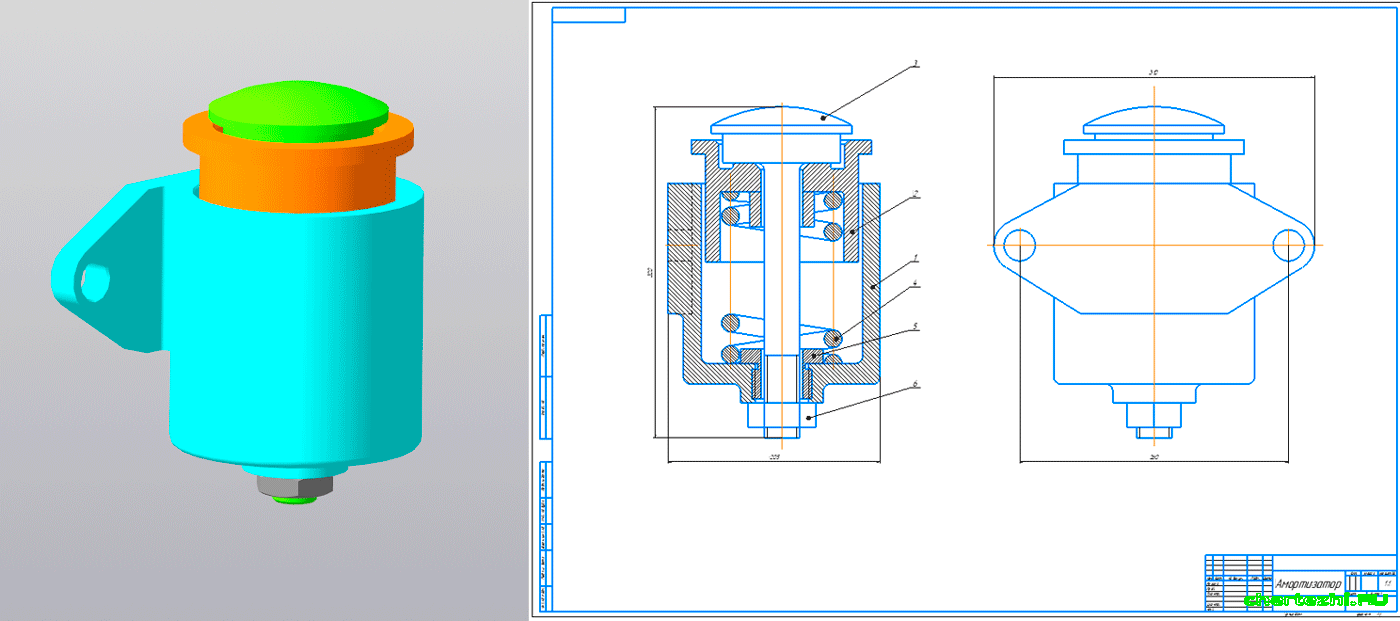Select the mounting hole in the cyan flange
The height and width of the screenshot is (621, 1400).
(94, 283)
